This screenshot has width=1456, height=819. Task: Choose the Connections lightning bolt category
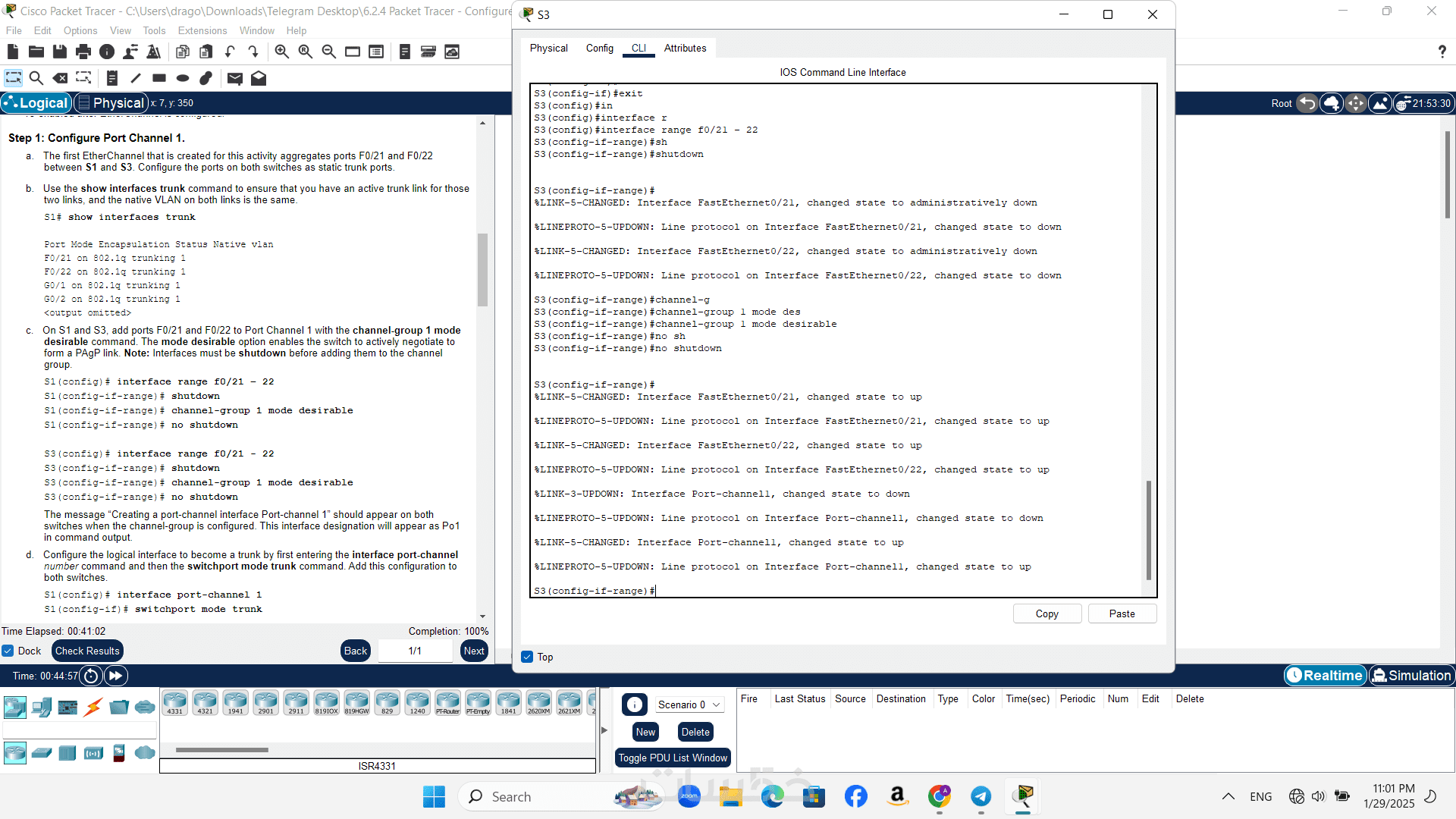click(93, 708)
